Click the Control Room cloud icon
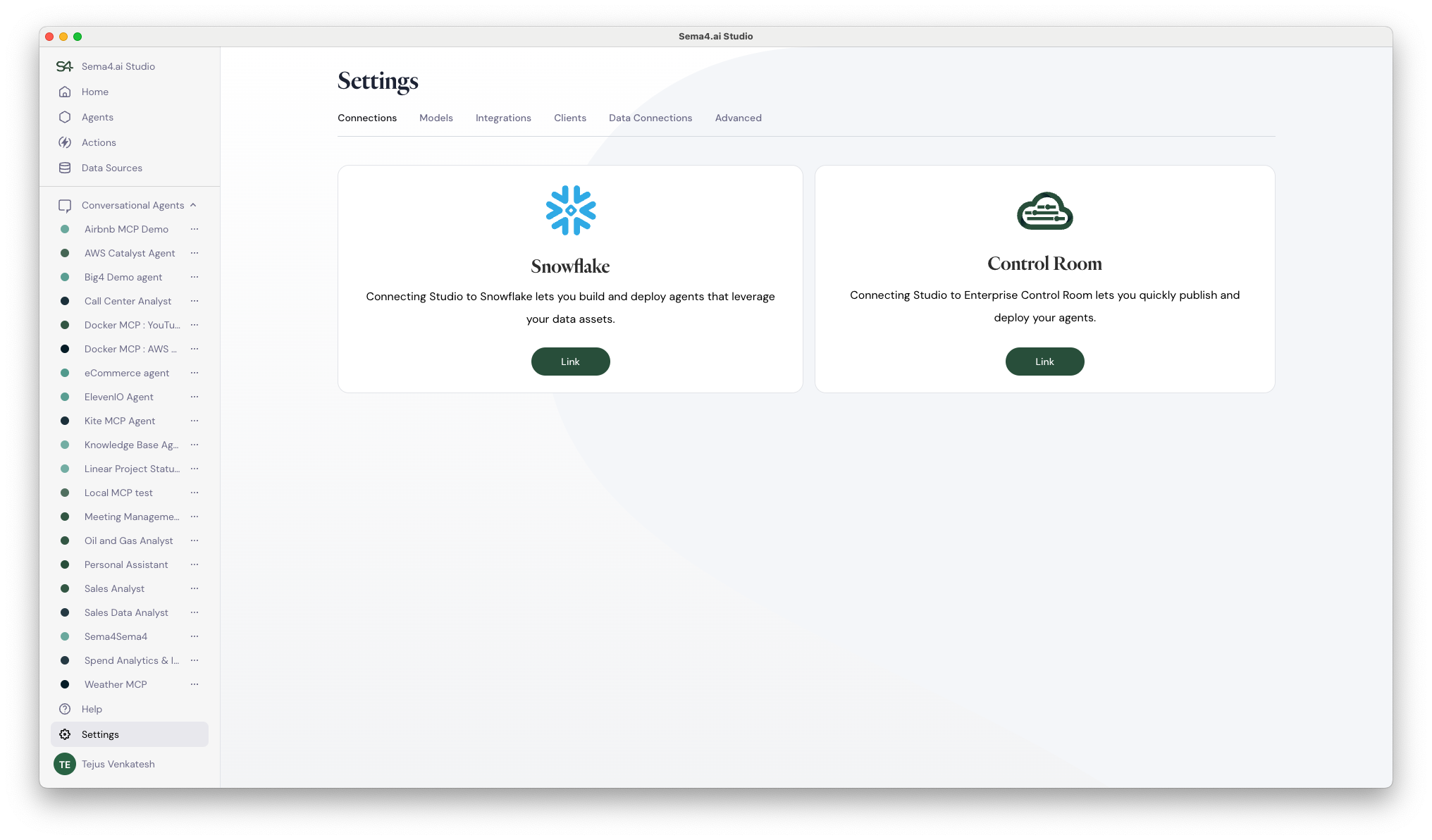Image resolution: width=1432 pixels, height=840 pixels. [1045, 211]
